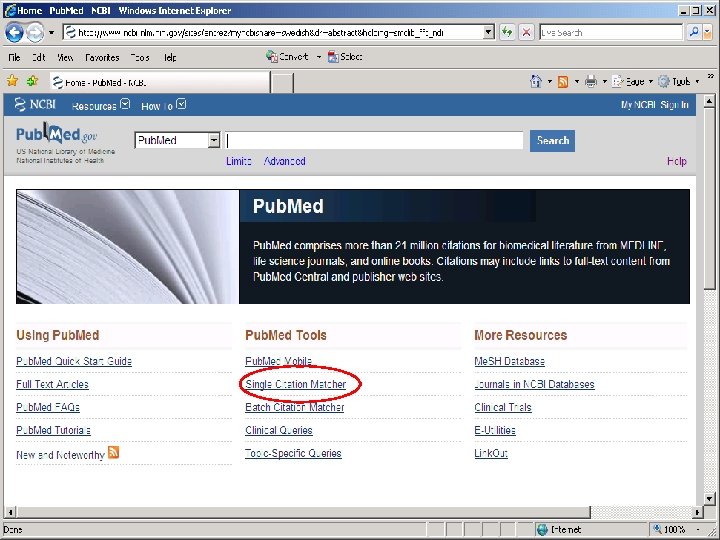Click the red Stop loading icon
Viewport: 720px width, 540px height.
click(526, 32)
